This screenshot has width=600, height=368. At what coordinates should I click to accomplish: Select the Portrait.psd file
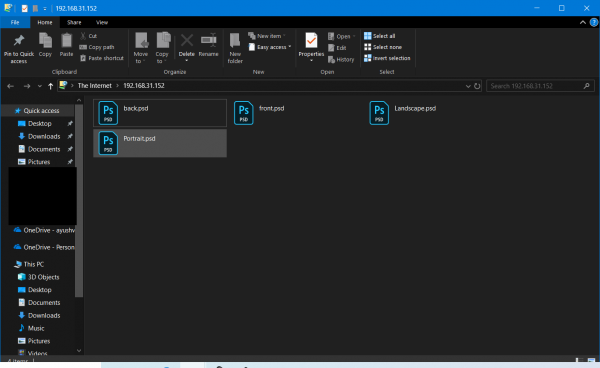point(160,143)
